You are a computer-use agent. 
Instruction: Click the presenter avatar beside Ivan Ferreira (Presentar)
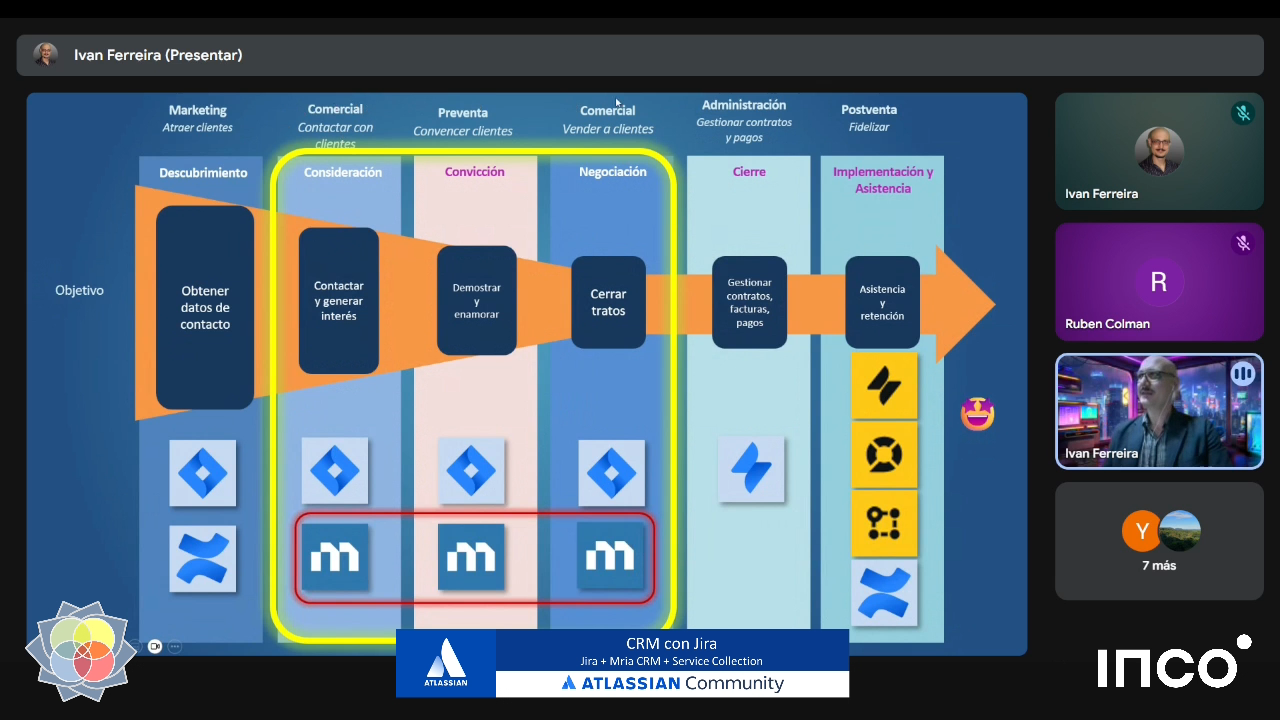(x=45, y=55)
